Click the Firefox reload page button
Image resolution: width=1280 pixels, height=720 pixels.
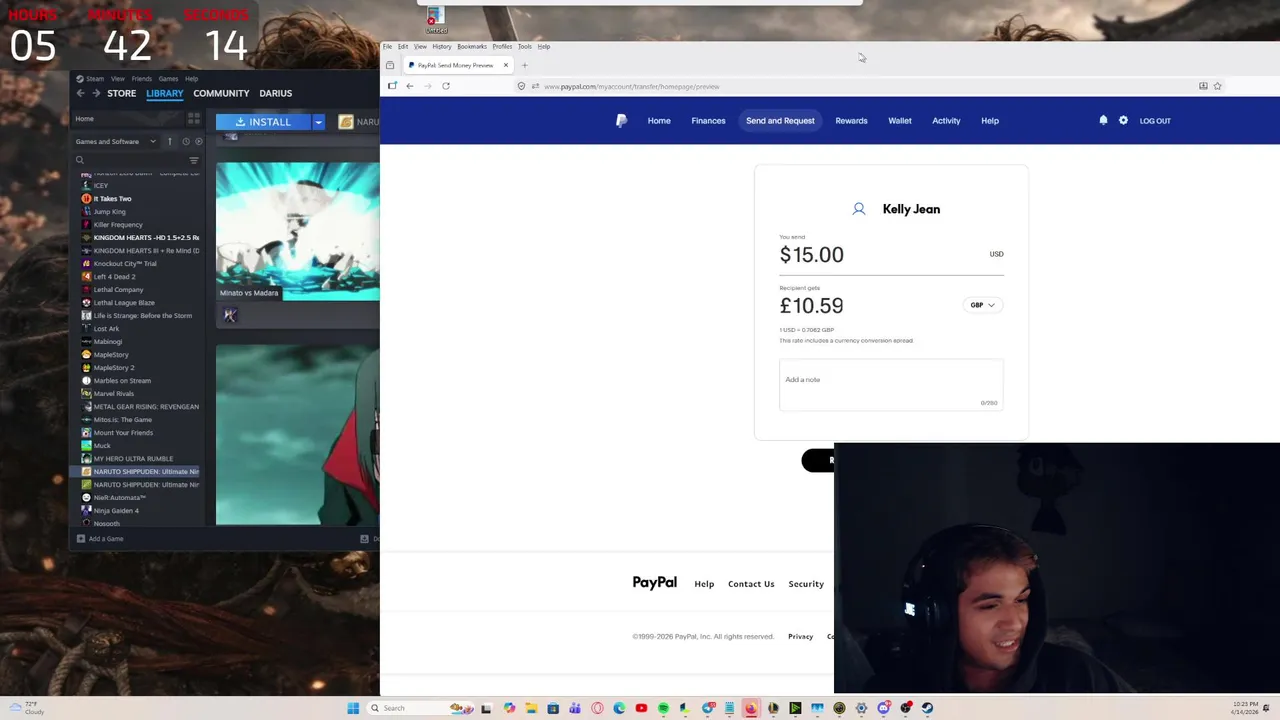tap(446, 86)
